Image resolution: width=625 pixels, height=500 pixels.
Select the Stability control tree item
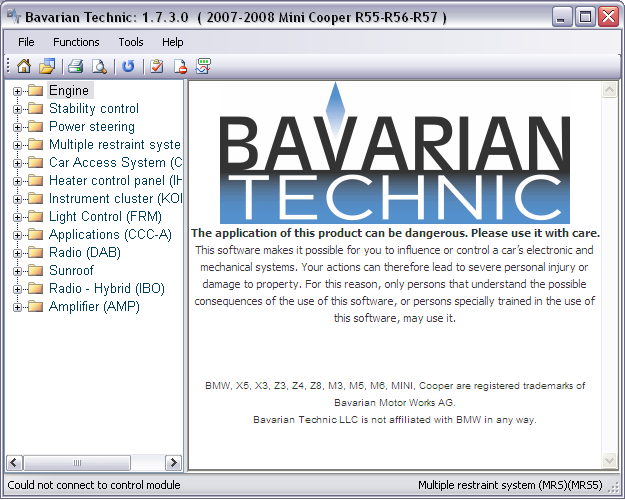coord(94,108)
